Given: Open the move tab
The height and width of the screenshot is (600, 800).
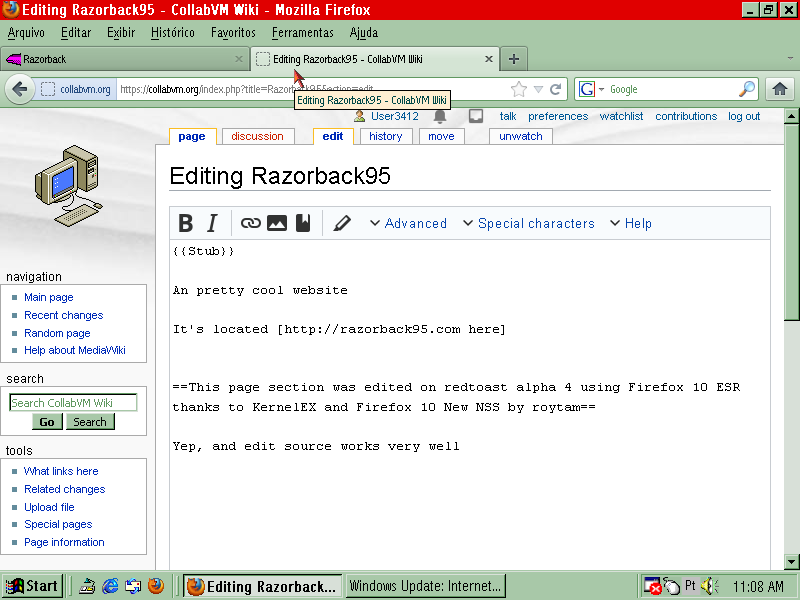Looking at the screenshot, I should point(441,136).
